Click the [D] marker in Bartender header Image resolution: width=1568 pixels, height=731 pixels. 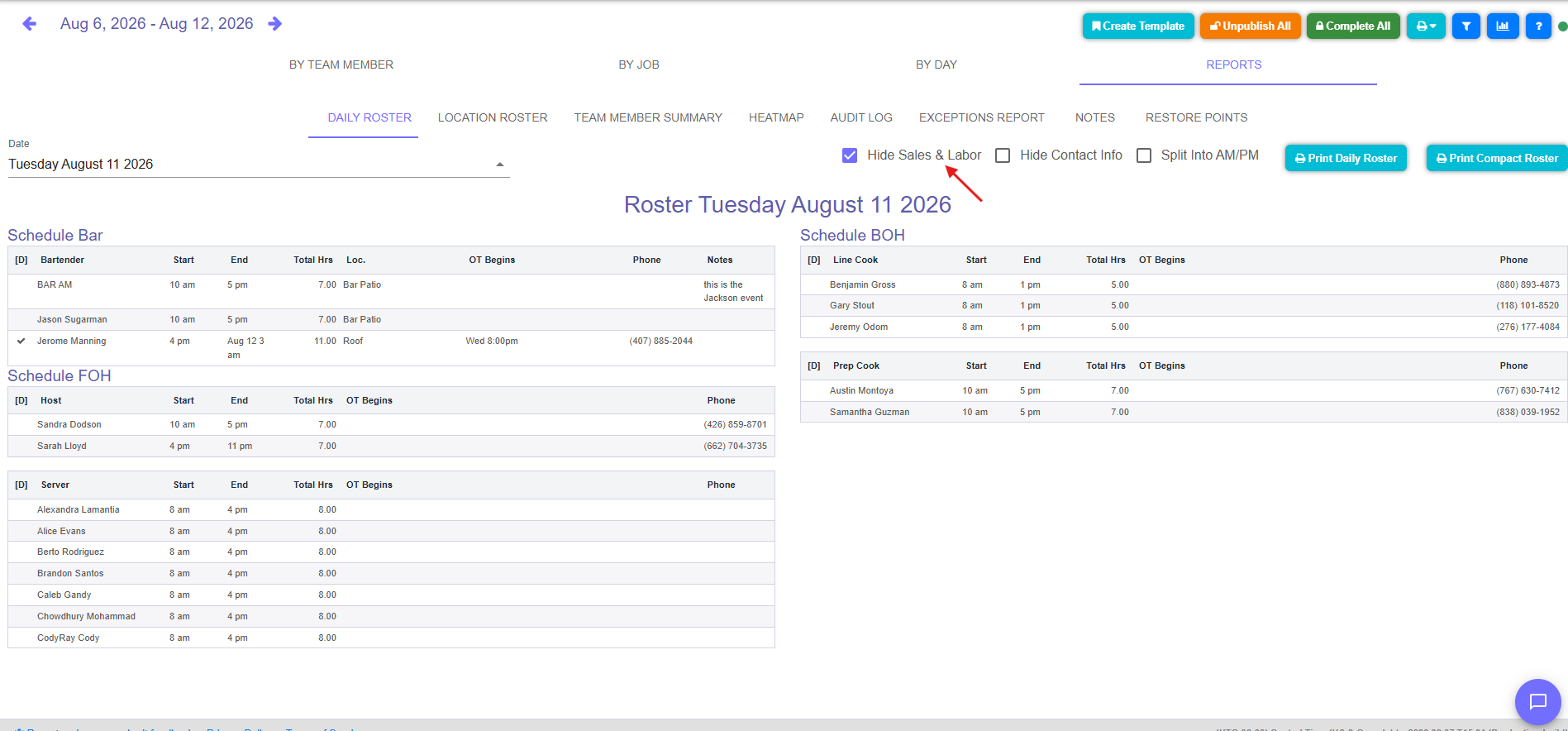tap(21, 260)
